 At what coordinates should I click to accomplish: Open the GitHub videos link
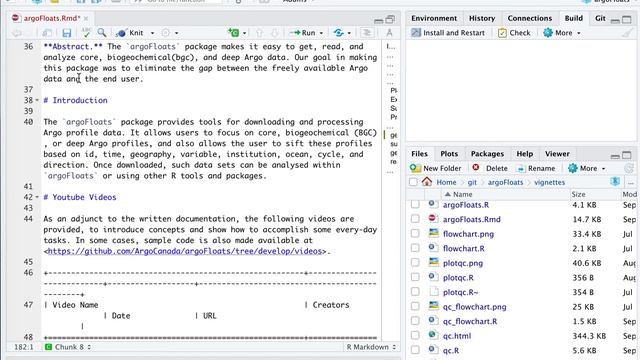(185, 251)
